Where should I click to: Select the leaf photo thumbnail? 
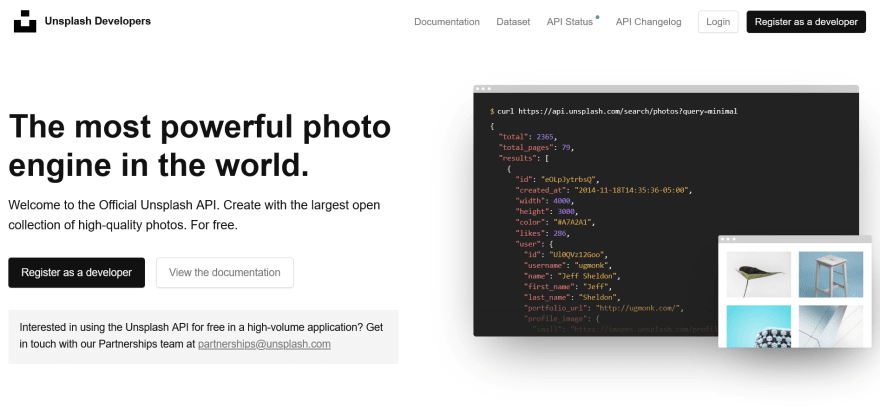click(x=759, y=274)
